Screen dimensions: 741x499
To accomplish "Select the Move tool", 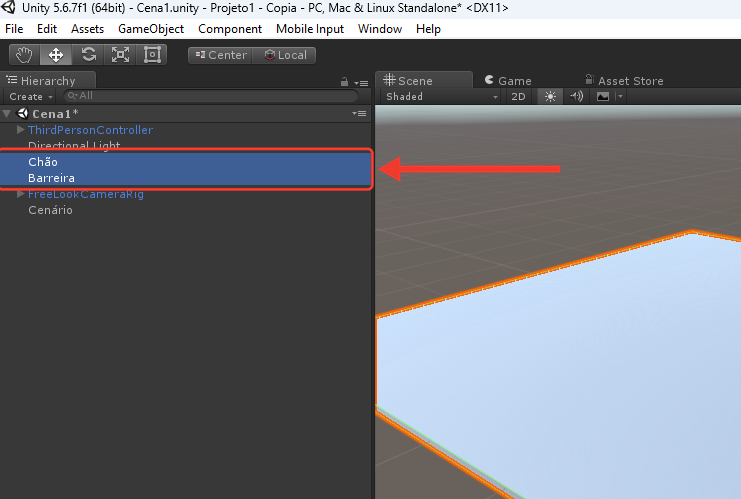I will [x=56, y=55].
